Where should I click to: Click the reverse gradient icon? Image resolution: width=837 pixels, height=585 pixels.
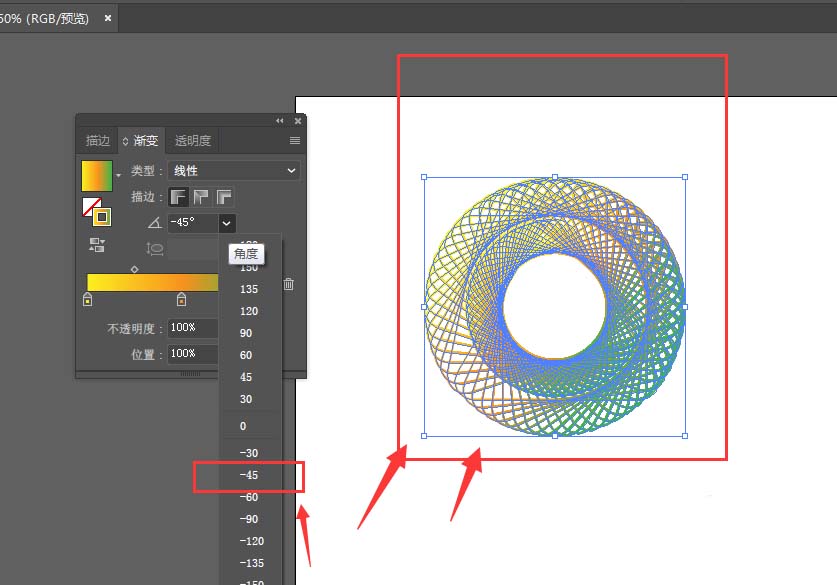click(97, 245)
